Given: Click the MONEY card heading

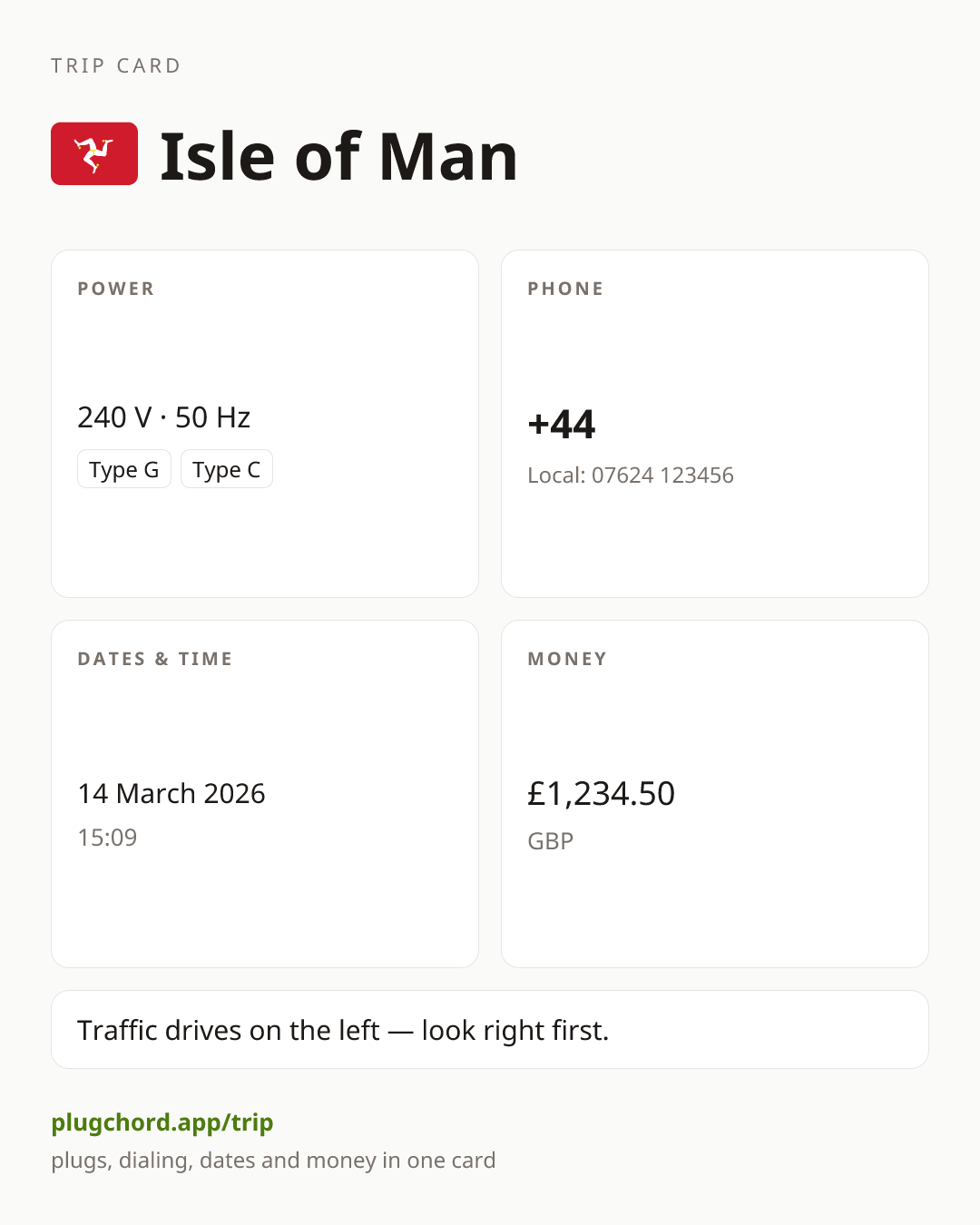Looking at the screenshot, I should click(568, 659).
